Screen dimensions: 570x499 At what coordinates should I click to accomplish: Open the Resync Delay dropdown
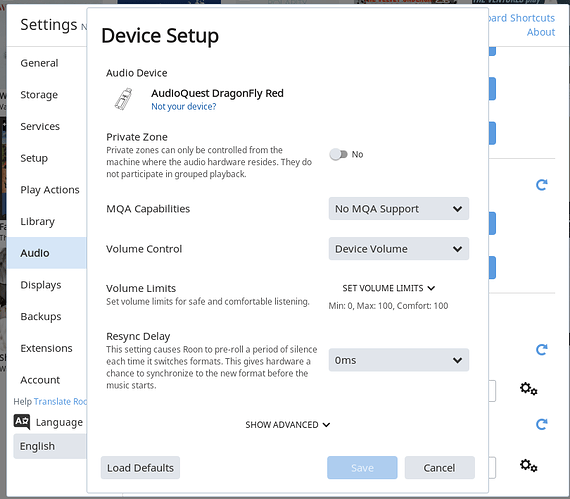[x=398, y=360]
